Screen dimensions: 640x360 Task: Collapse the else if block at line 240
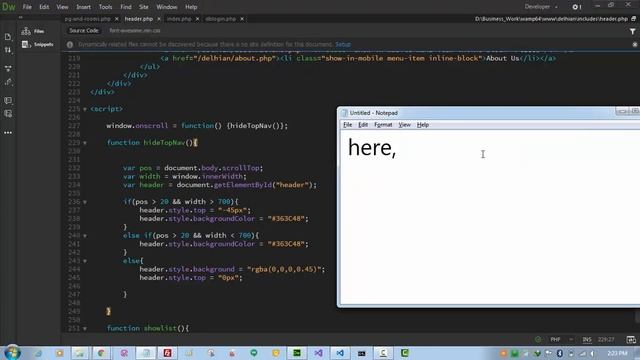pyautogui.click(x=85, y=236)
